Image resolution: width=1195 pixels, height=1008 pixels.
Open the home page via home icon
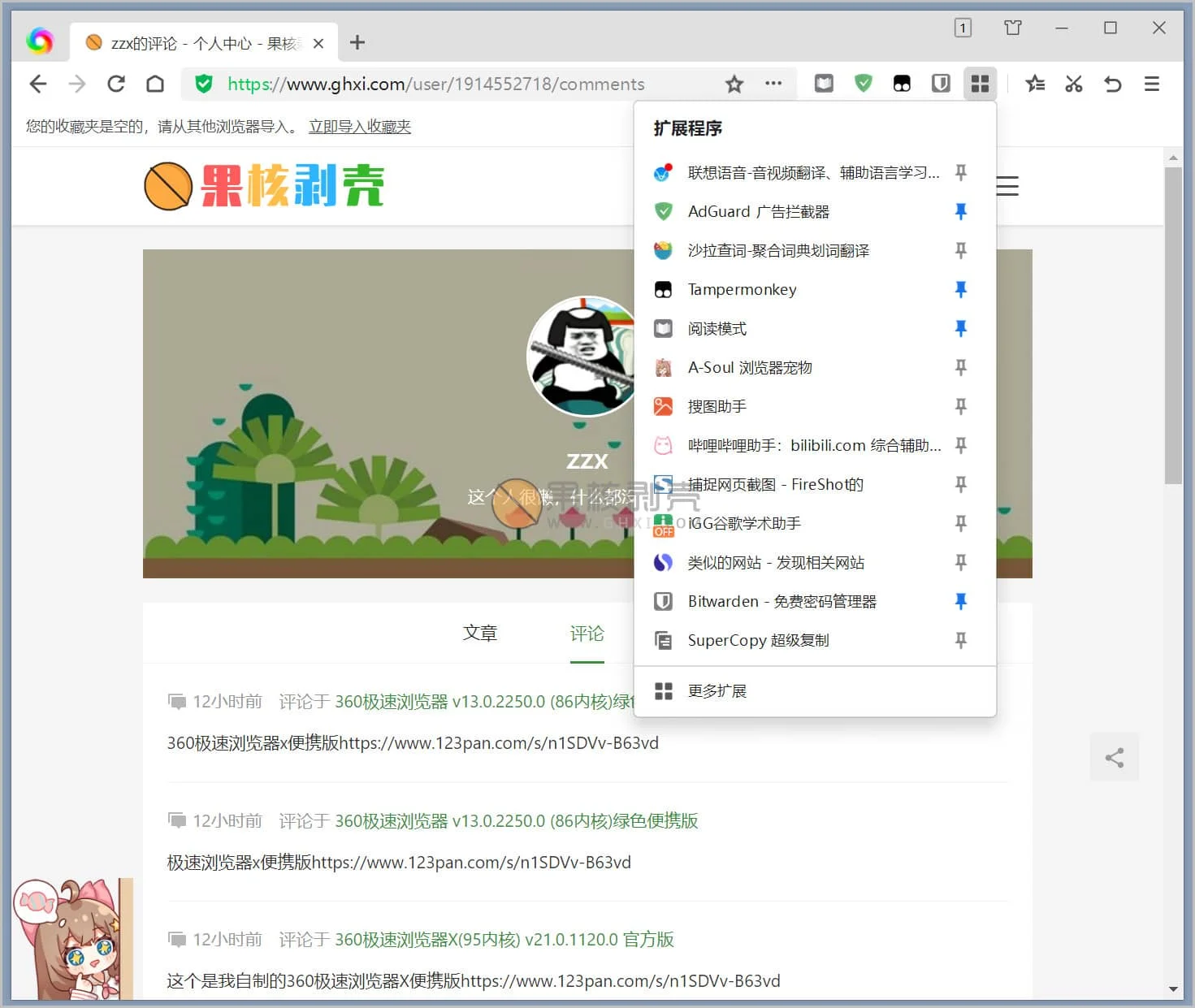155,84
